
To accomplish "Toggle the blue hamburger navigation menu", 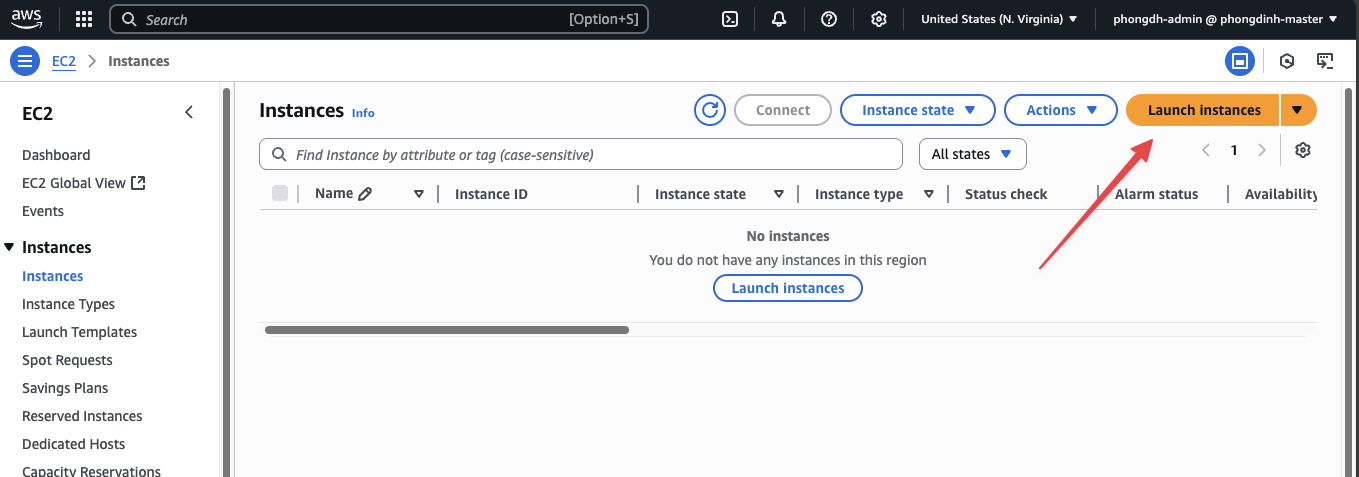I will click(25, 61).
